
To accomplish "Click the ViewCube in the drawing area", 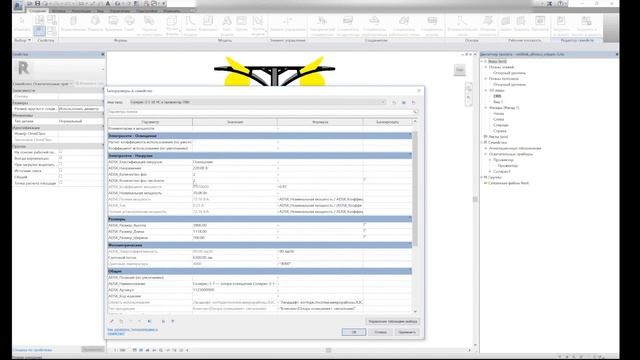I will tap(460, 70).
